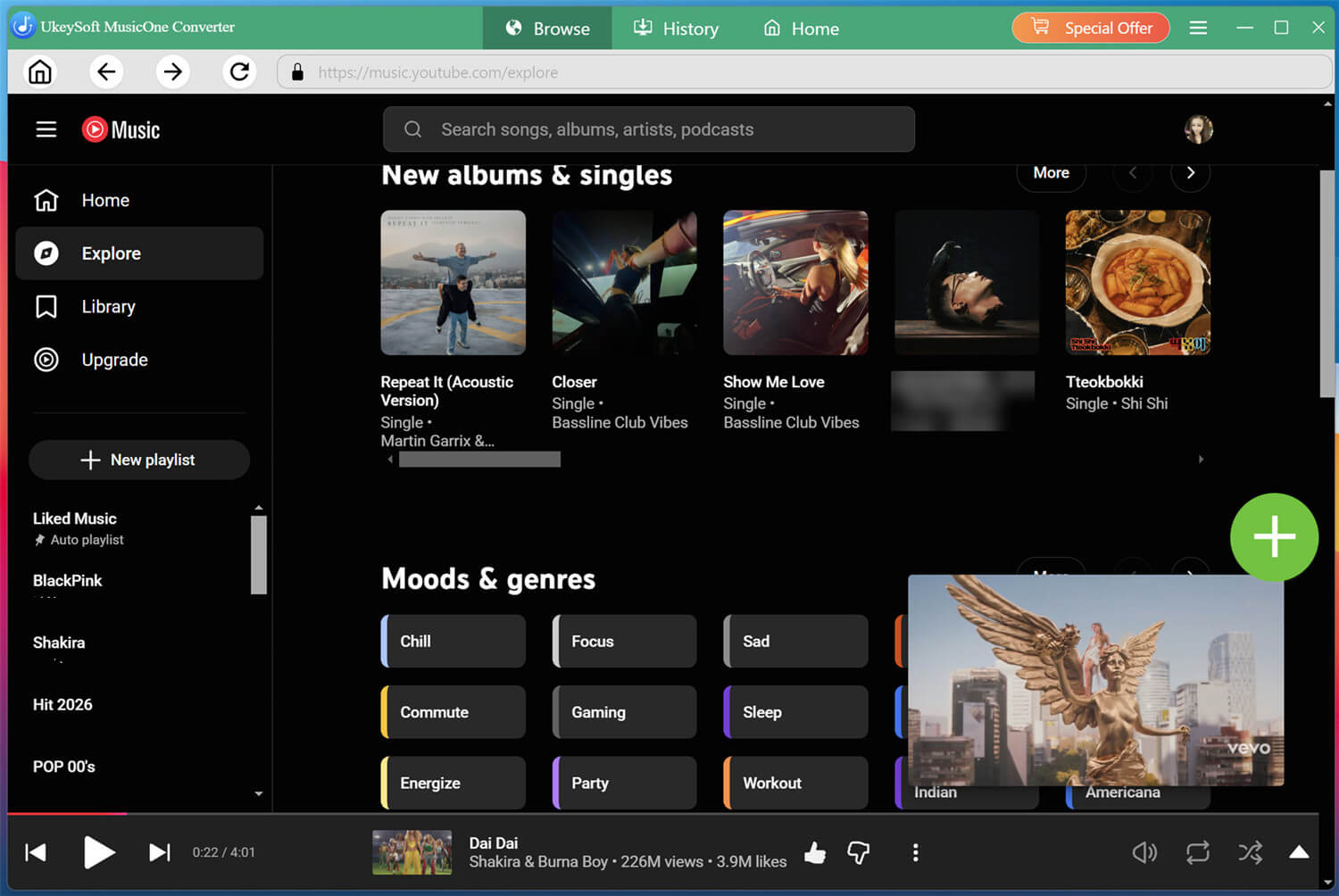Skip to the next track
Viewport: 1339px width, 896px height.
[x=159, y=852]
